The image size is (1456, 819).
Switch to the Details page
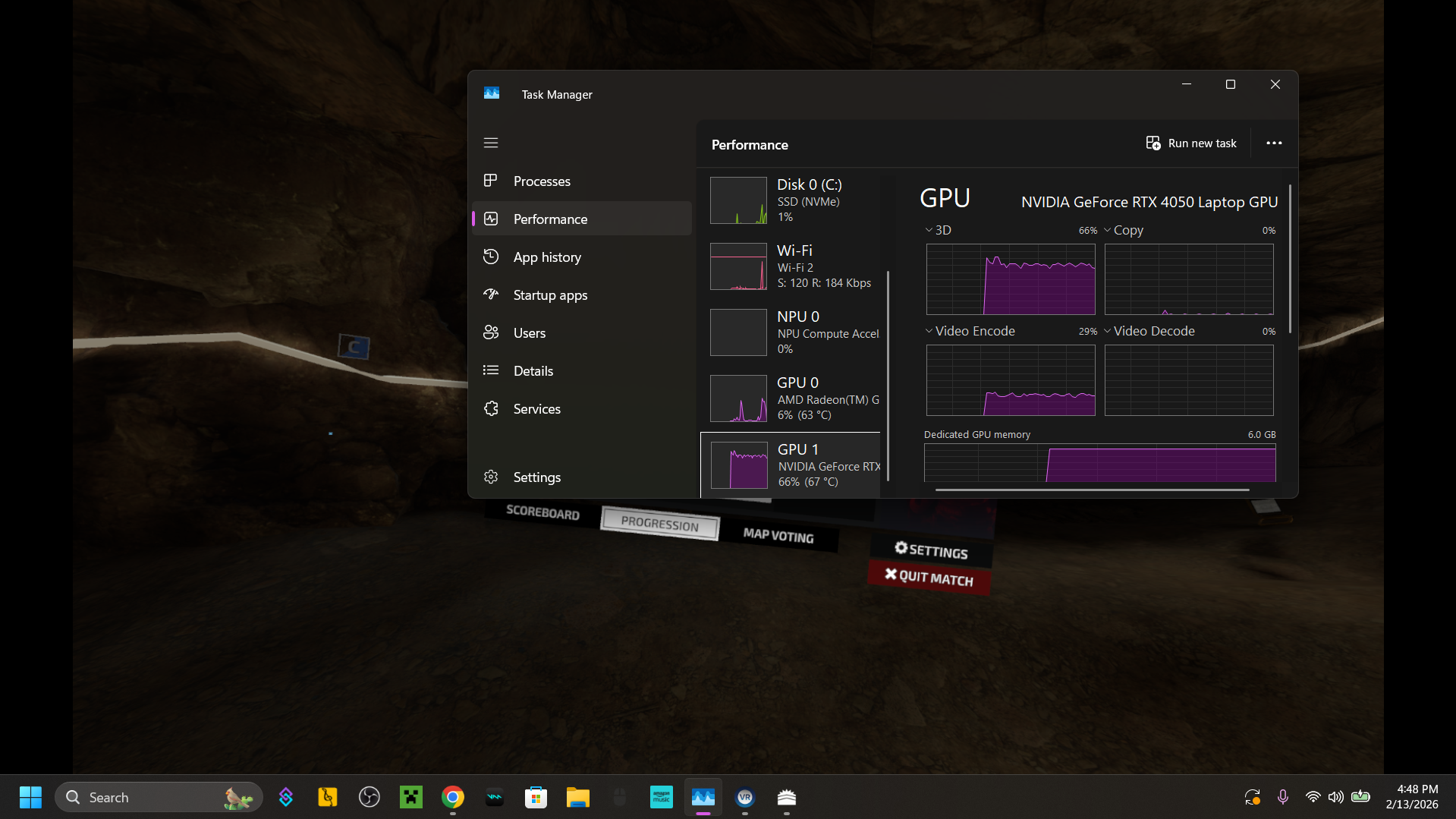[533, 371]
